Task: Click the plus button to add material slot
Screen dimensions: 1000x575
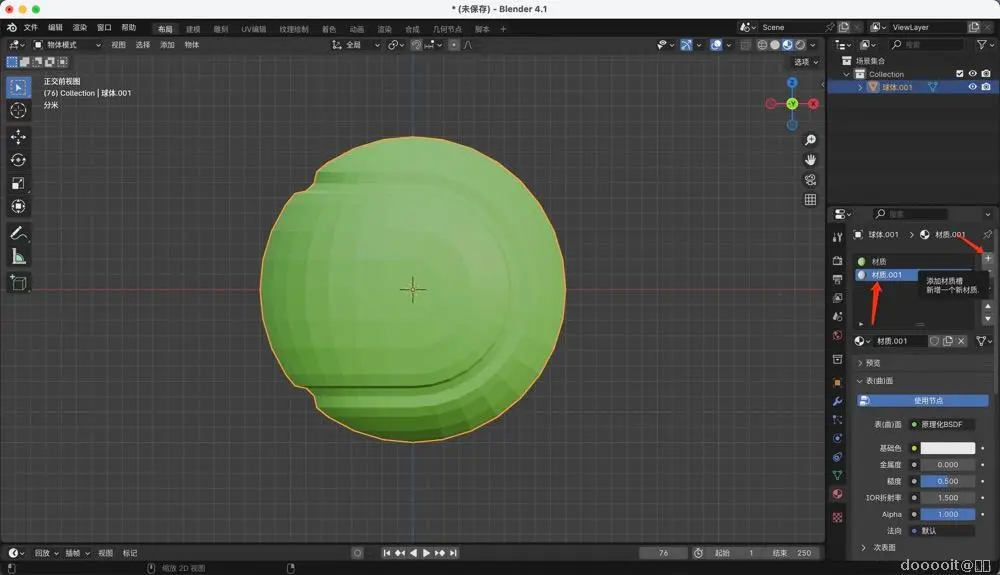Action: [987, 259]
